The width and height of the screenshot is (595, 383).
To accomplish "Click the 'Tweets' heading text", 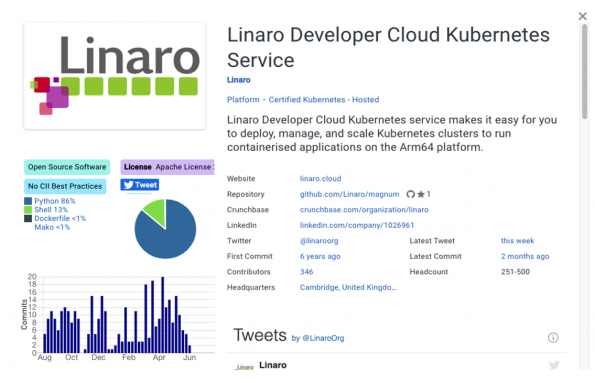I will [x=260, y=335].
